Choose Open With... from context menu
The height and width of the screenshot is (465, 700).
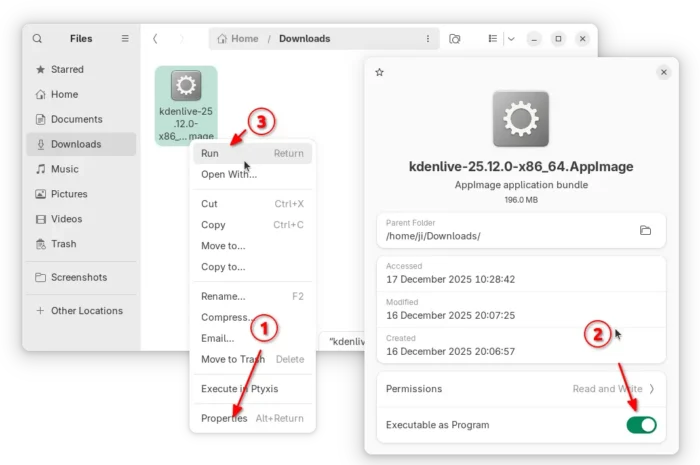tap(229, 174)
